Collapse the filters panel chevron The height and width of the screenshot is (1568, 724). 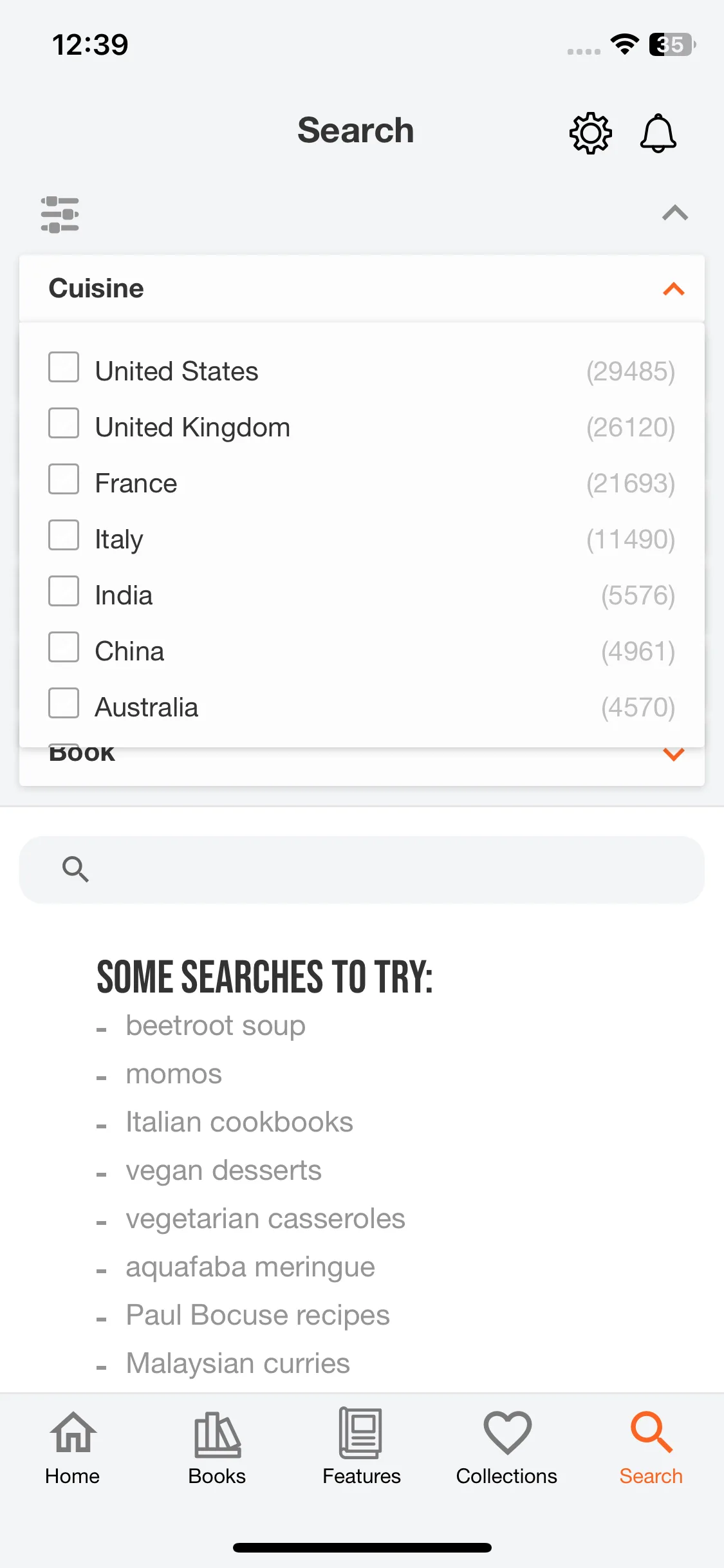[675, 213]
